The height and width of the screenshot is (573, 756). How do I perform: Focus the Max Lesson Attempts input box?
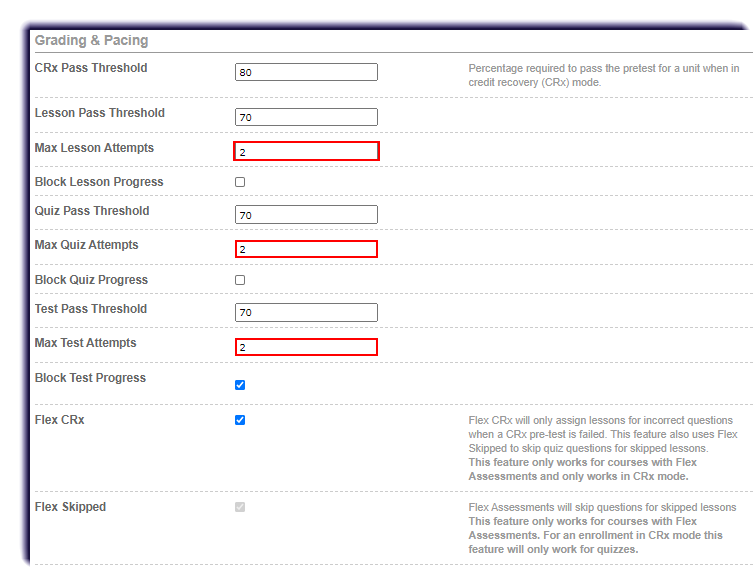[306, 152]
